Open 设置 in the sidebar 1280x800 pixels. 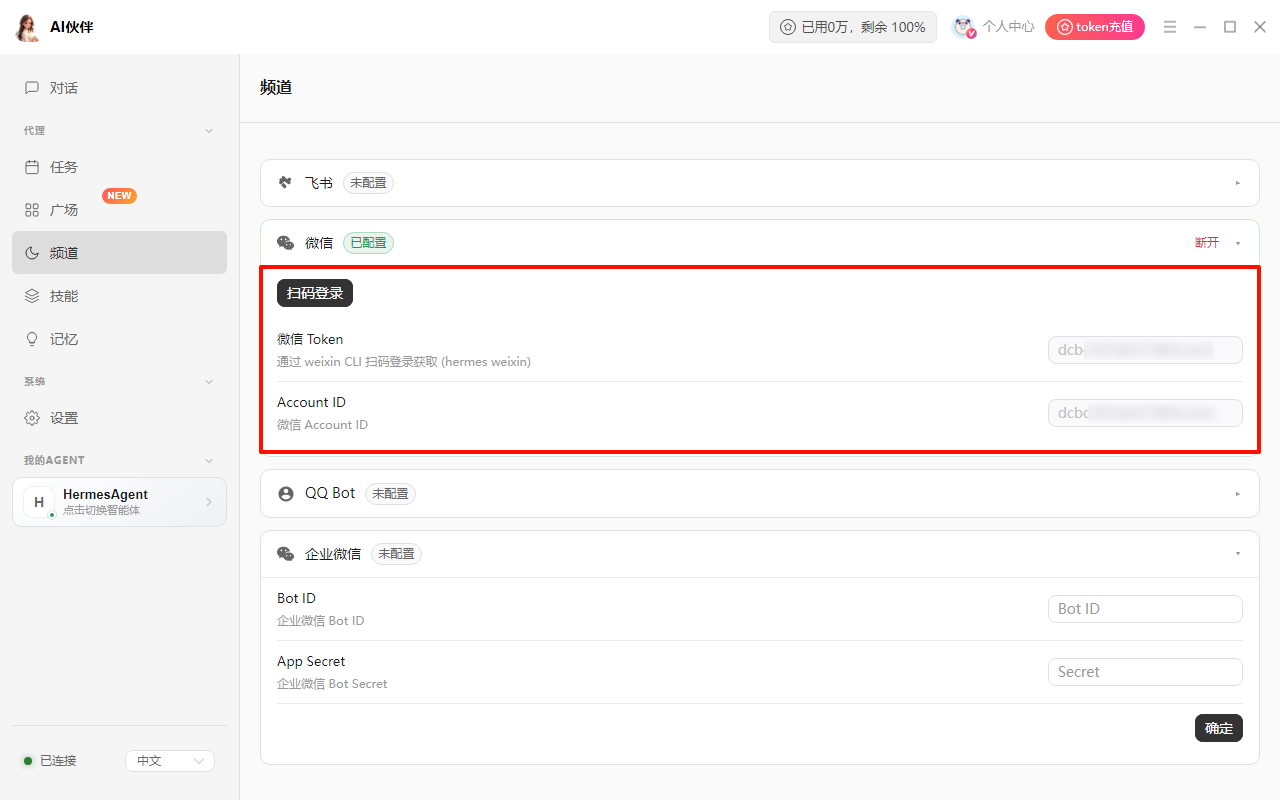coord(119,418)
